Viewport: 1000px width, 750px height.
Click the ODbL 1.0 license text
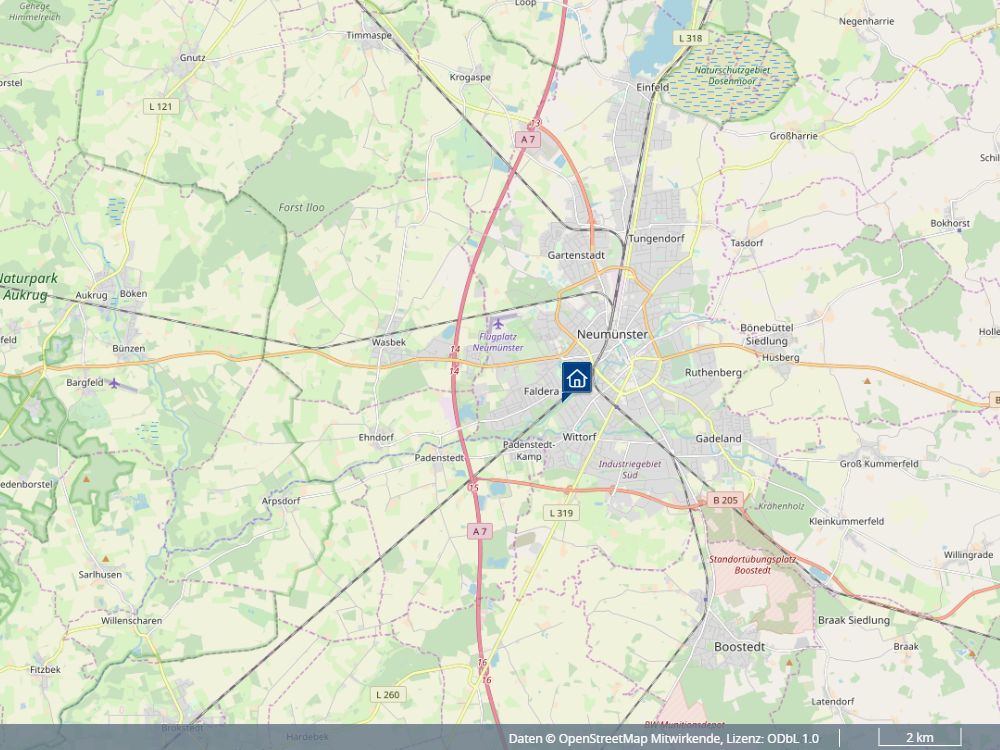pyautogui.click(x=793, y=739)
